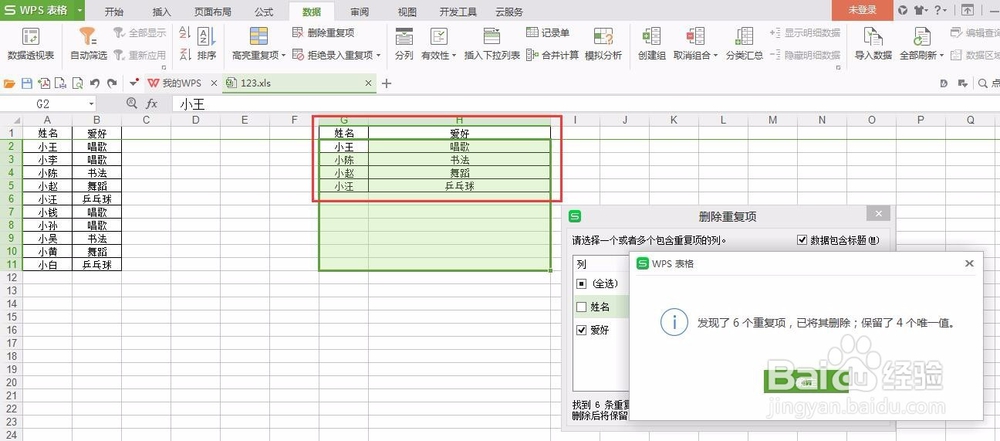Select row 12 header

tap(11, 277)
